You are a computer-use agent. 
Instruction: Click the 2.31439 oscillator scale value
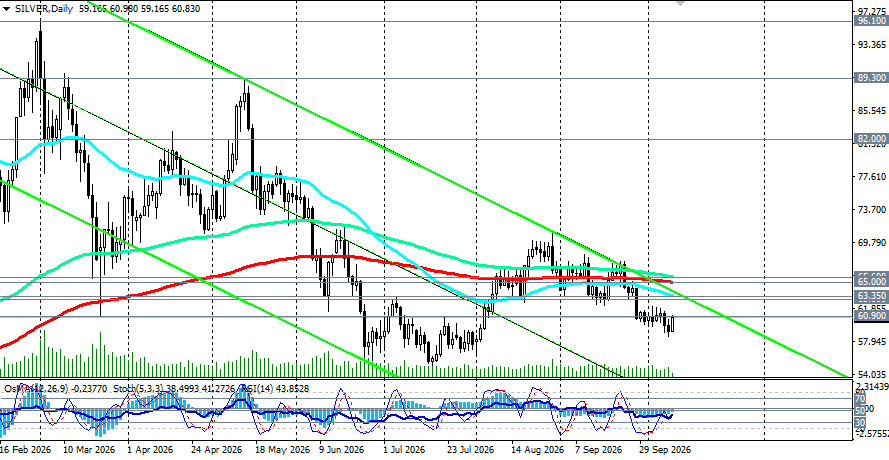[x=872, y=386]
